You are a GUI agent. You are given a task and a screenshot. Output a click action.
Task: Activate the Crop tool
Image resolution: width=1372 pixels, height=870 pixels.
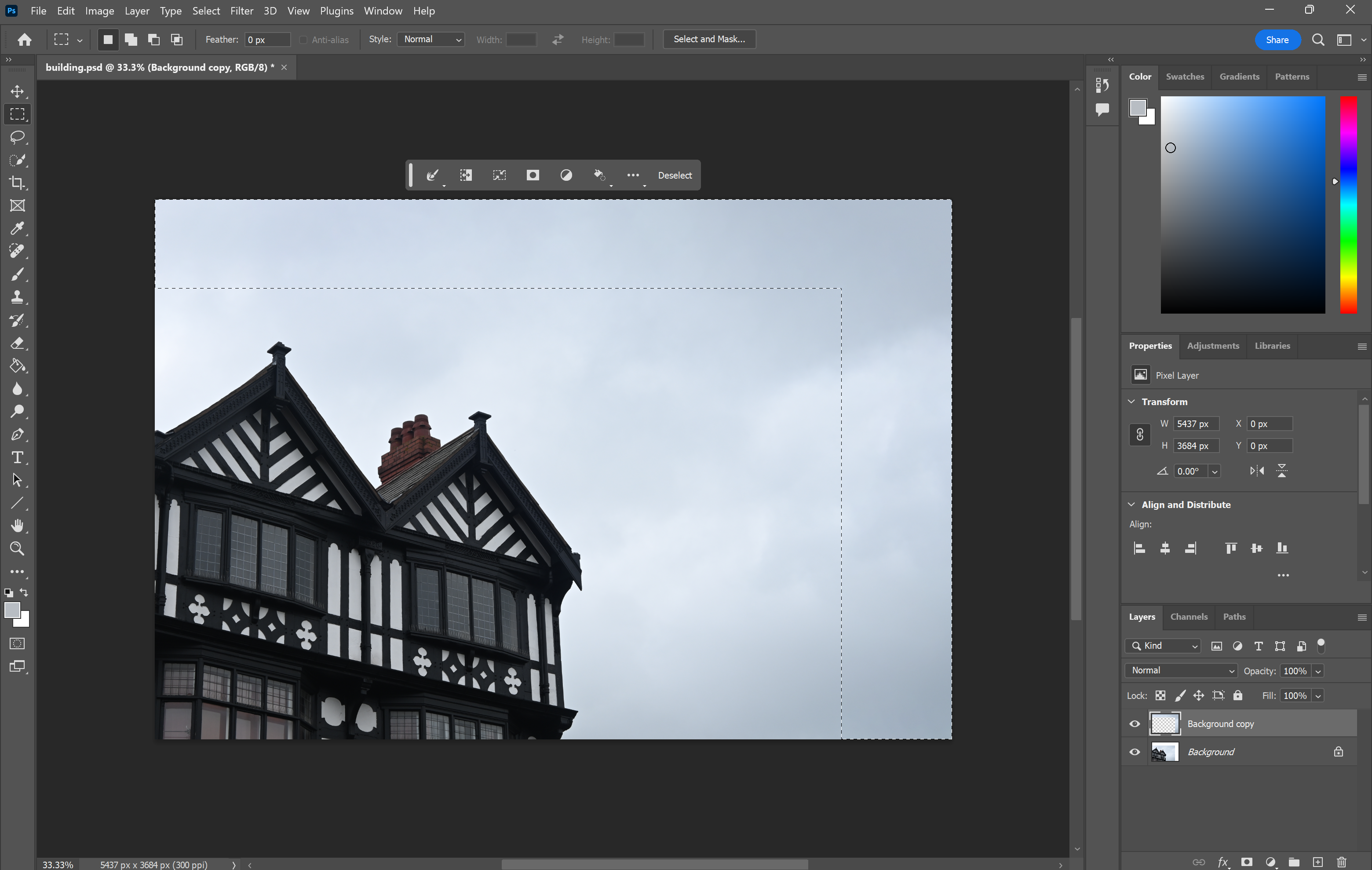point(17,183)
